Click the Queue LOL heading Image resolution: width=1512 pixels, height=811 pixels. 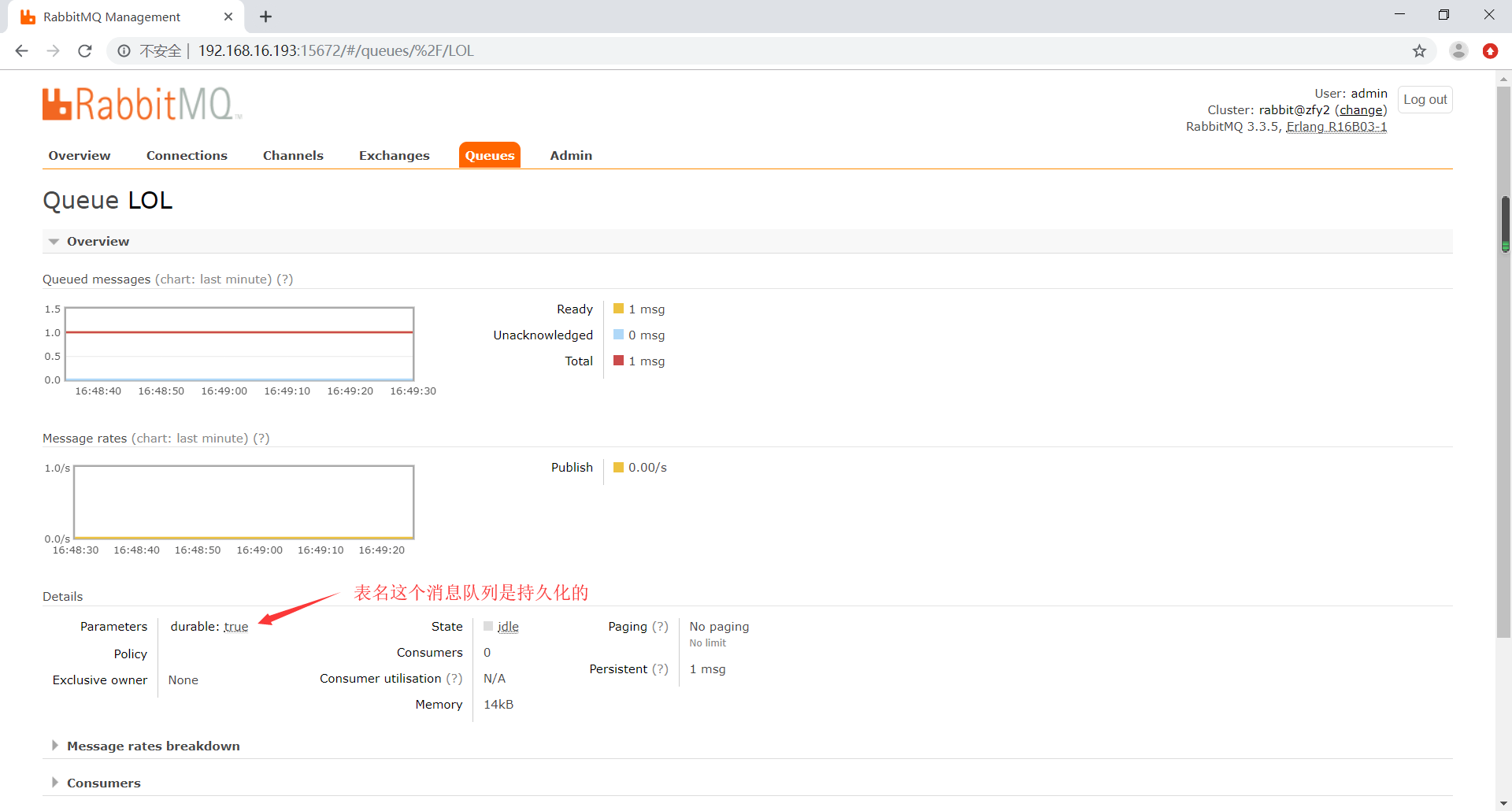tap(107, 200)
